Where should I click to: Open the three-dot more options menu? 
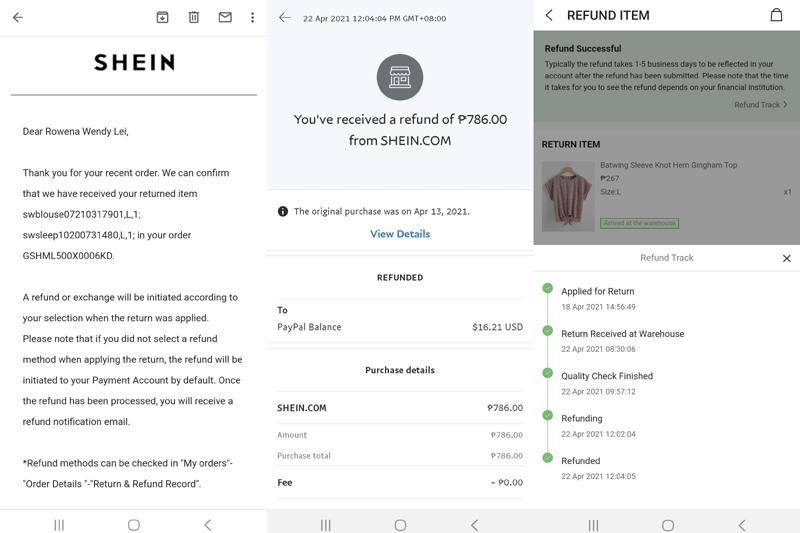click(x=252, y=18)
